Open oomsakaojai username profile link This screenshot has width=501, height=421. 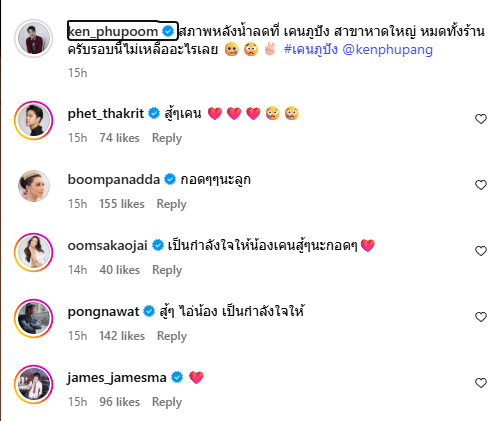[x=107, y=245]
